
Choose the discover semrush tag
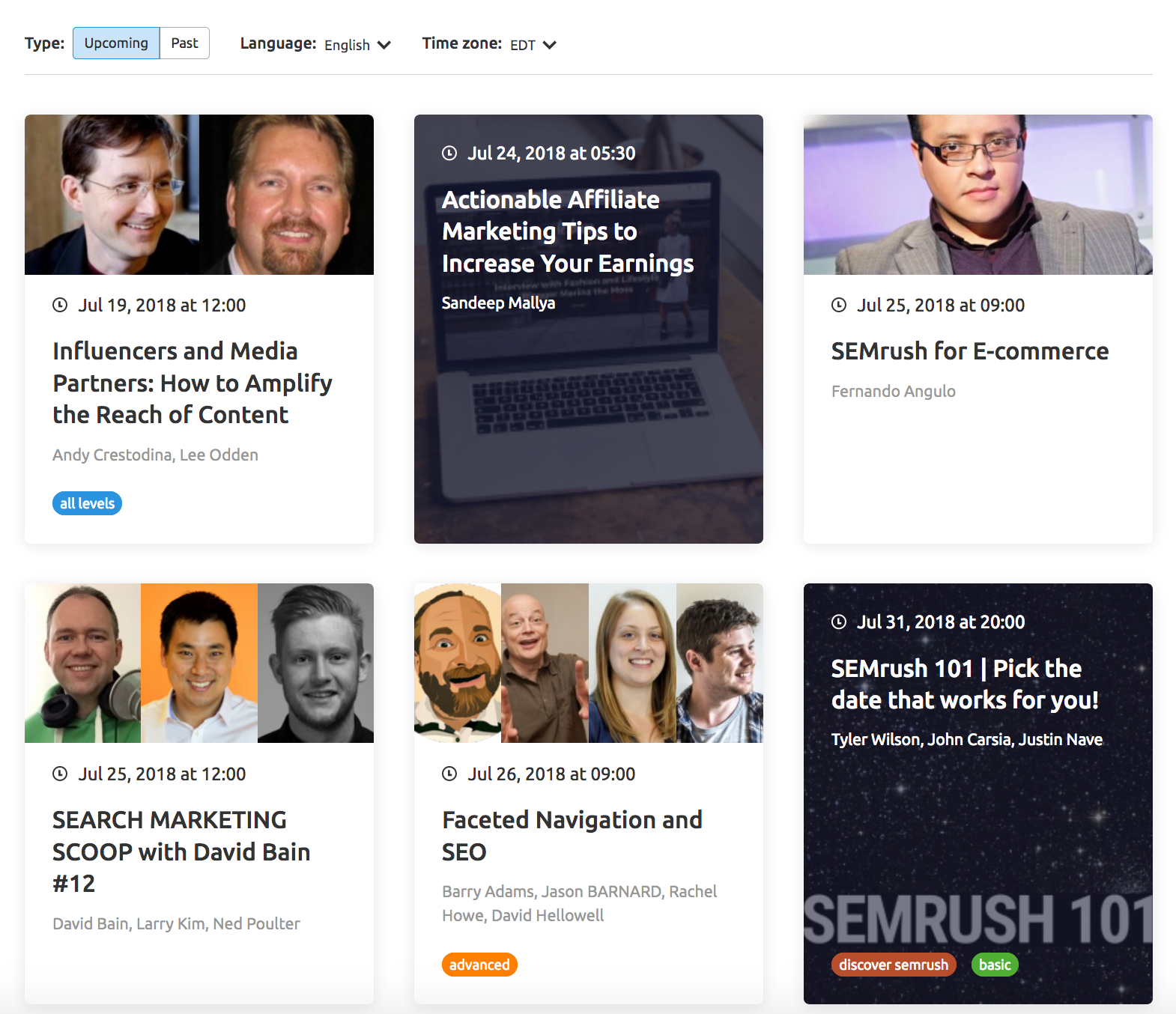click(x=894, y=965)
